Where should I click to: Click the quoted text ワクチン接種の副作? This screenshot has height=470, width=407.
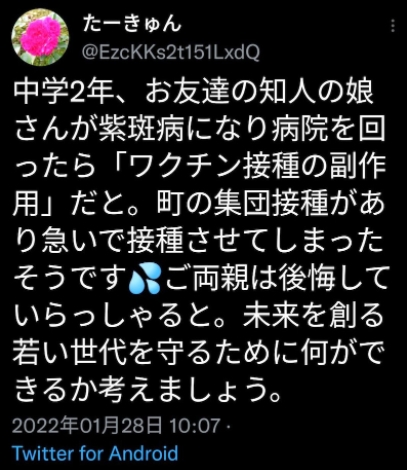tap(257, 166)
